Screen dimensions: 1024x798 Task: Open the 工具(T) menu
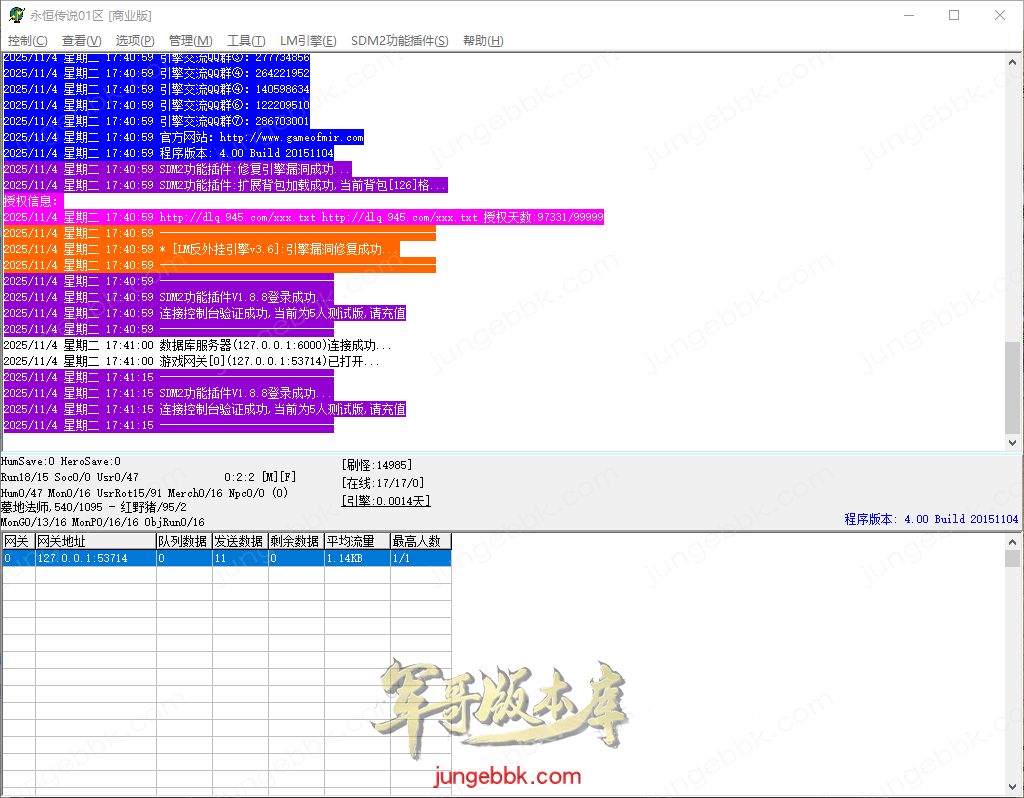coord(246,41)
